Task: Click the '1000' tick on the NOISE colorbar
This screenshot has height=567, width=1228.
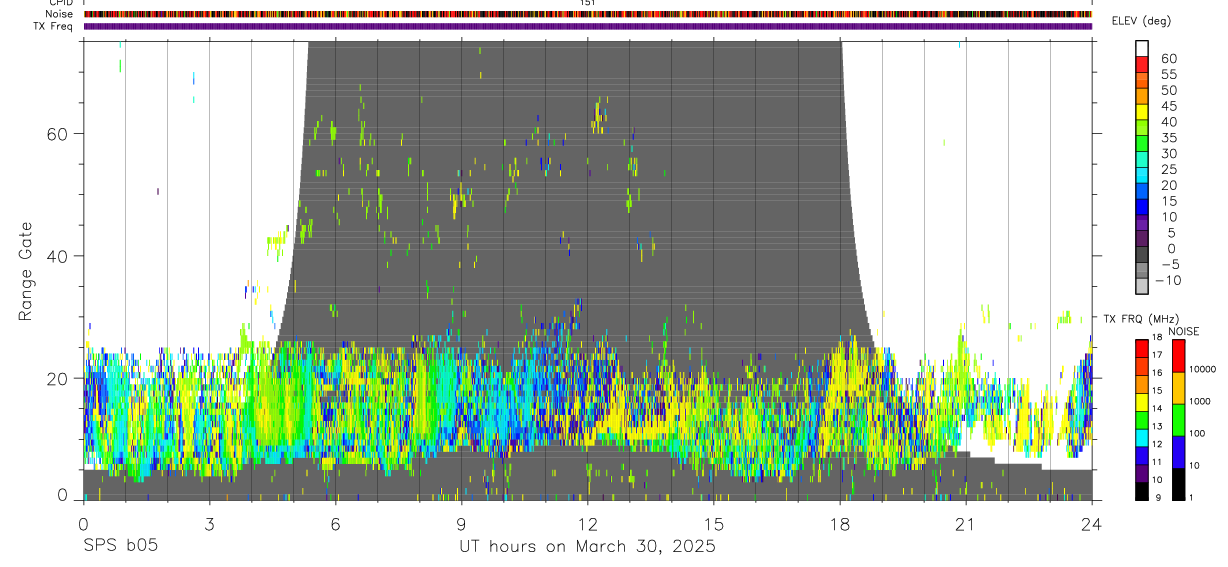Action: pyautogui.click(x=1201, y=401)
